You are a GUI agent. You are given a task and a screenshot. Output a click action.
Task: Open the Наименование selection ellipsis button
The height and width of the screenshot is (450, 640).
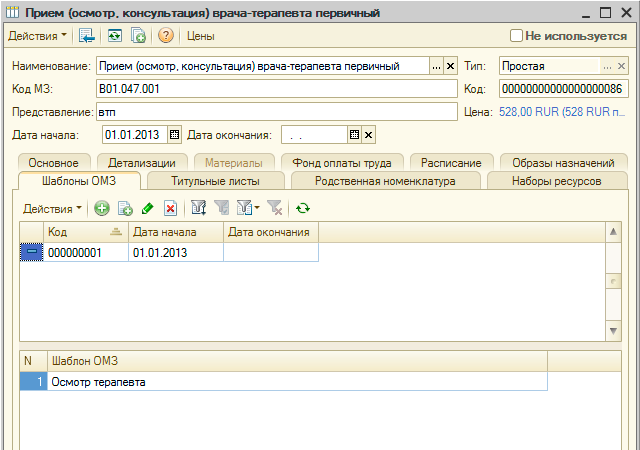[435, 66]
